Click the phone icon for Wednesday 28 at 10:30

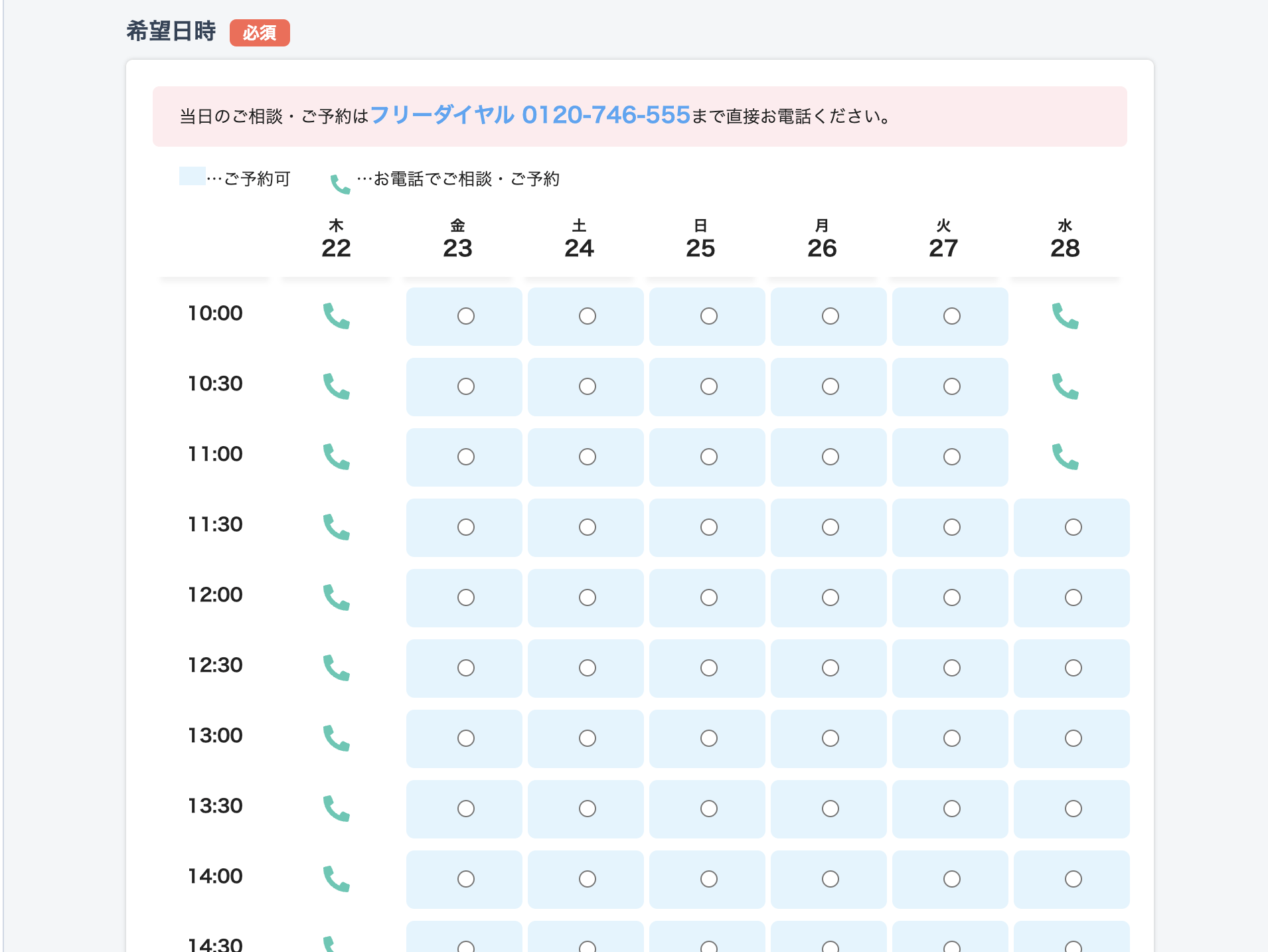point(1066,386)
